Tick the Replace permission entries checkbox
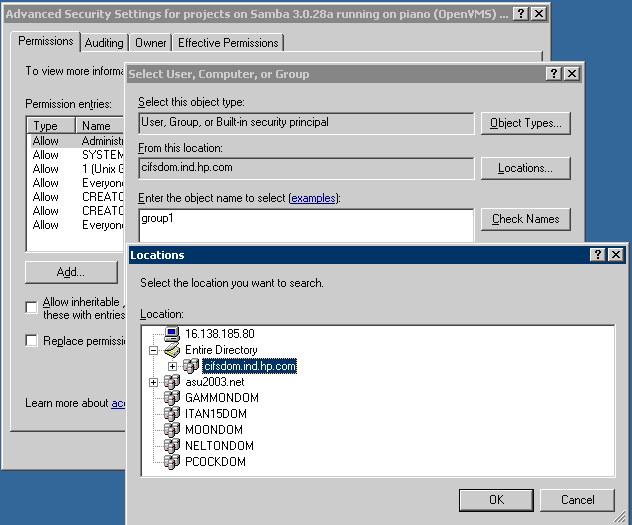632x525 pixels. pyautogui.click(x=32, y=341)
